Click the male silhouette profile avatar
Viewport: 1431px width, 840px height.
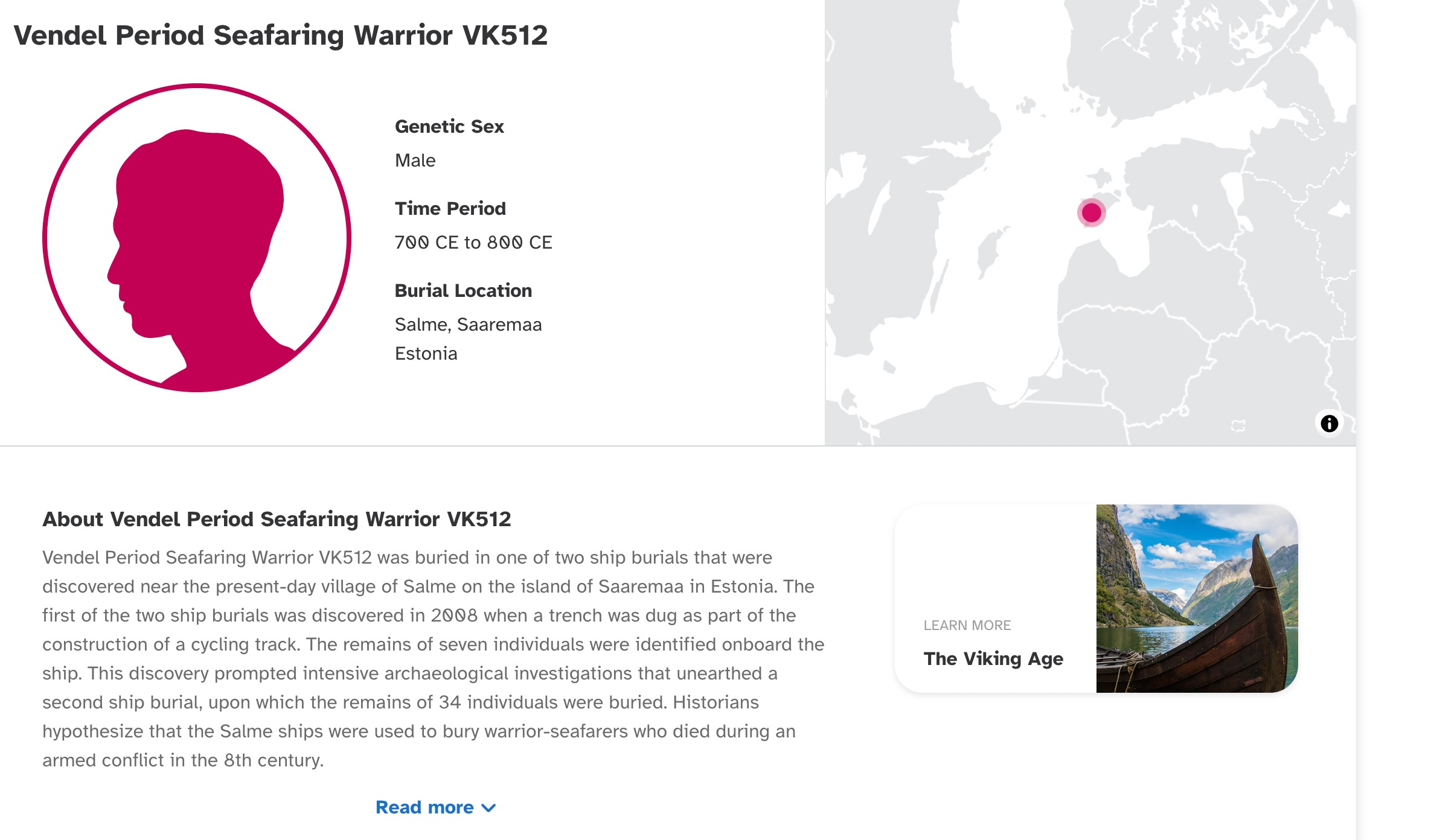(x=197, y=238)
